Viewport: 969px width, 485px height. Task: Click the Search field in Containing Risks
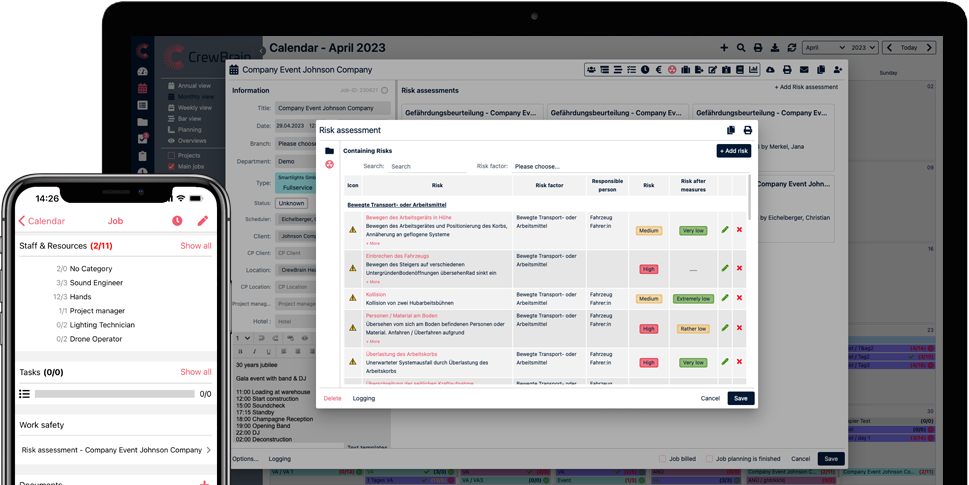coord(425,167)
